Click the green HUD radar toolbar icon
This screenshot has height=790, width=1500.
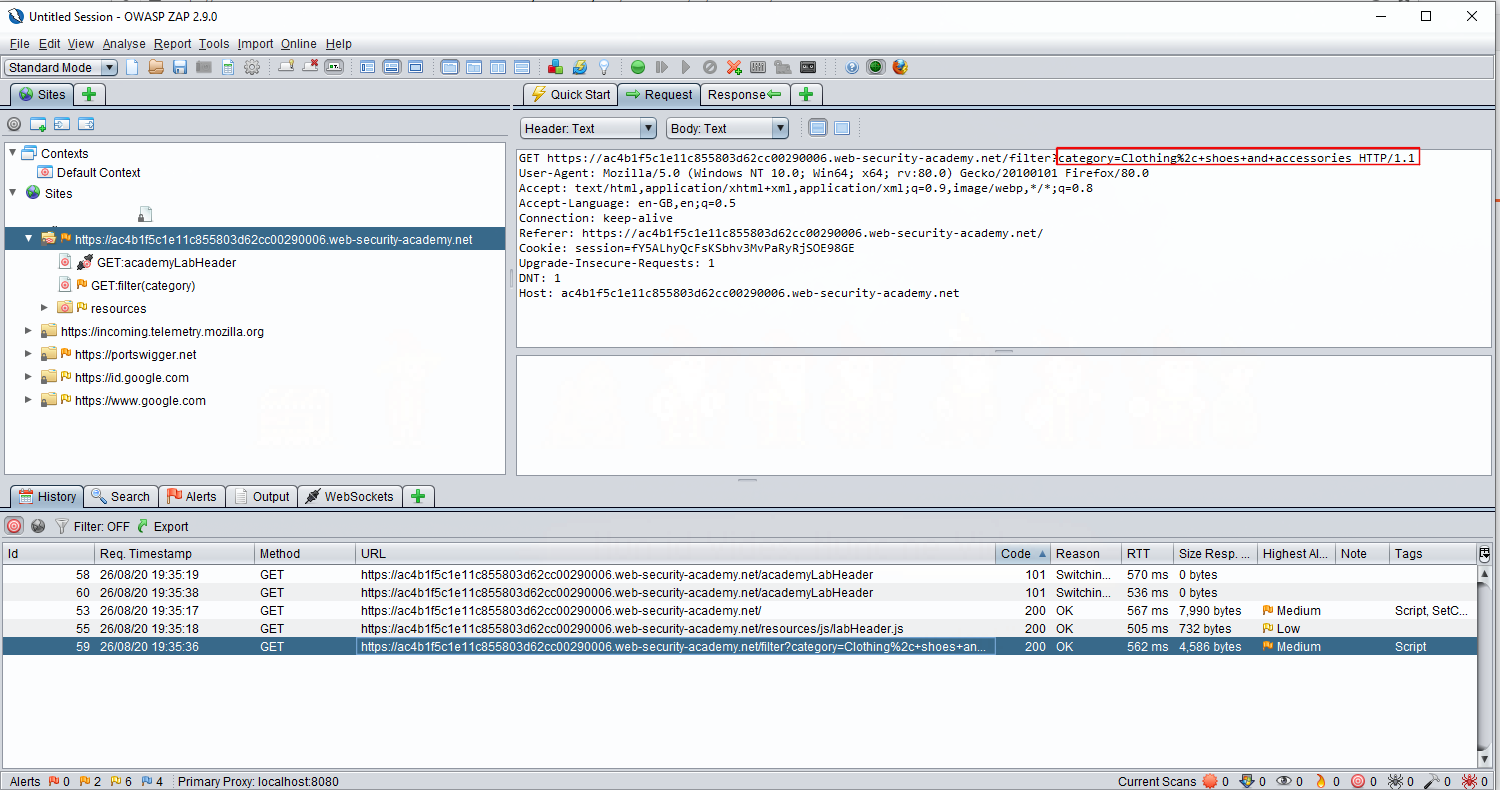coord(876,67)
